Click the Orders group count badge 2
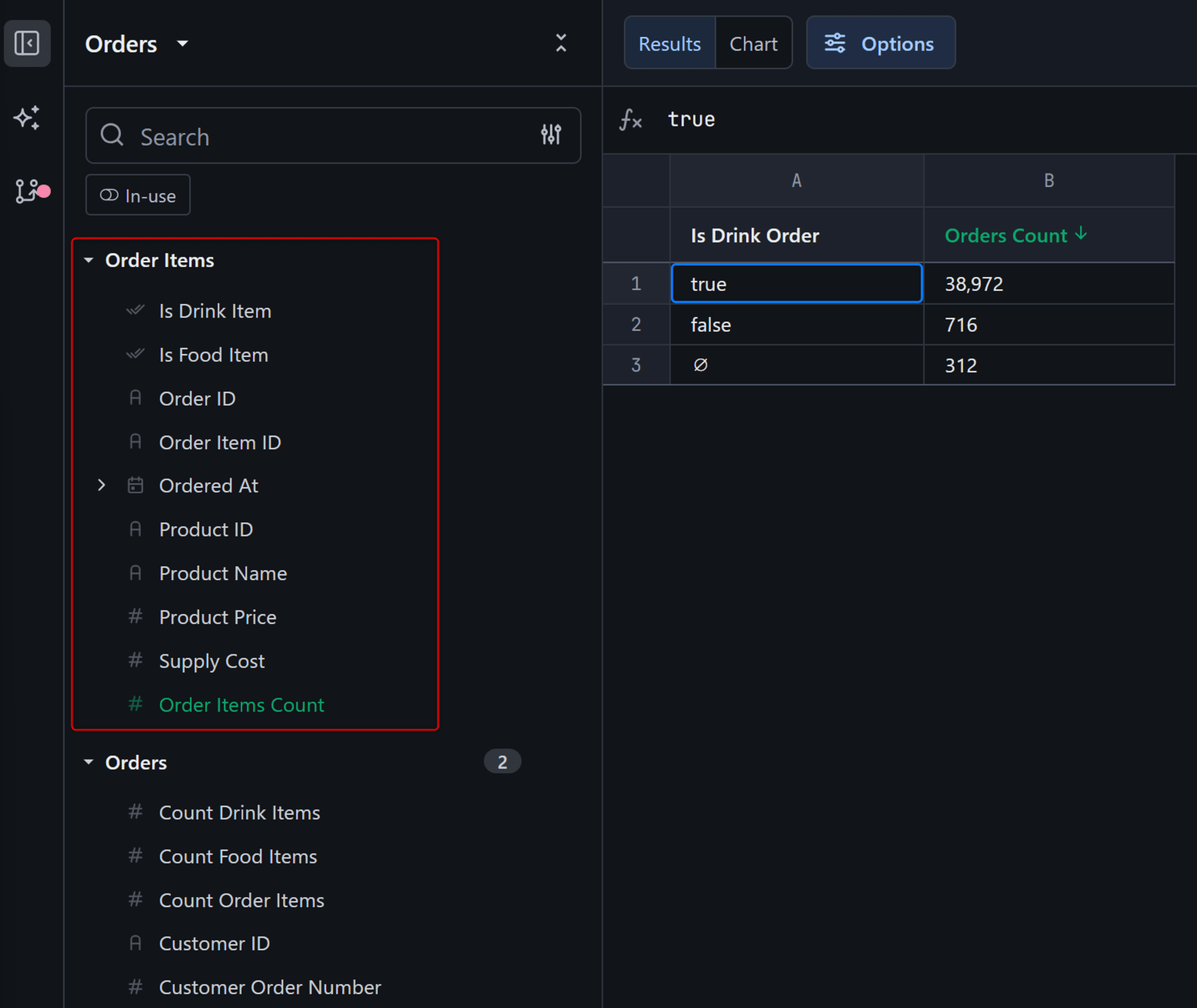Screen dimensions: 1197x1008 click(x=502, y=761)
